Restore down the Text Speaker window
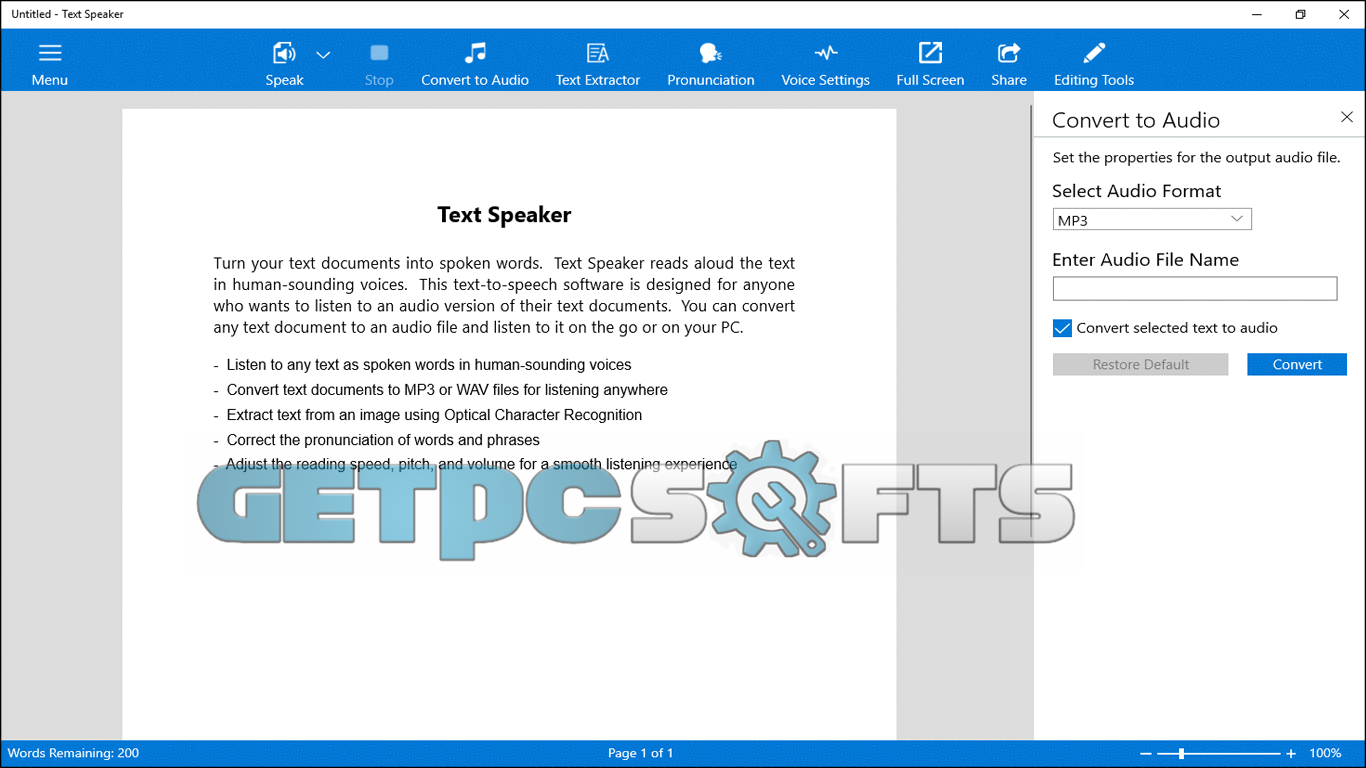Viewport: 1366px width, 768px height. pos(1300,14)
